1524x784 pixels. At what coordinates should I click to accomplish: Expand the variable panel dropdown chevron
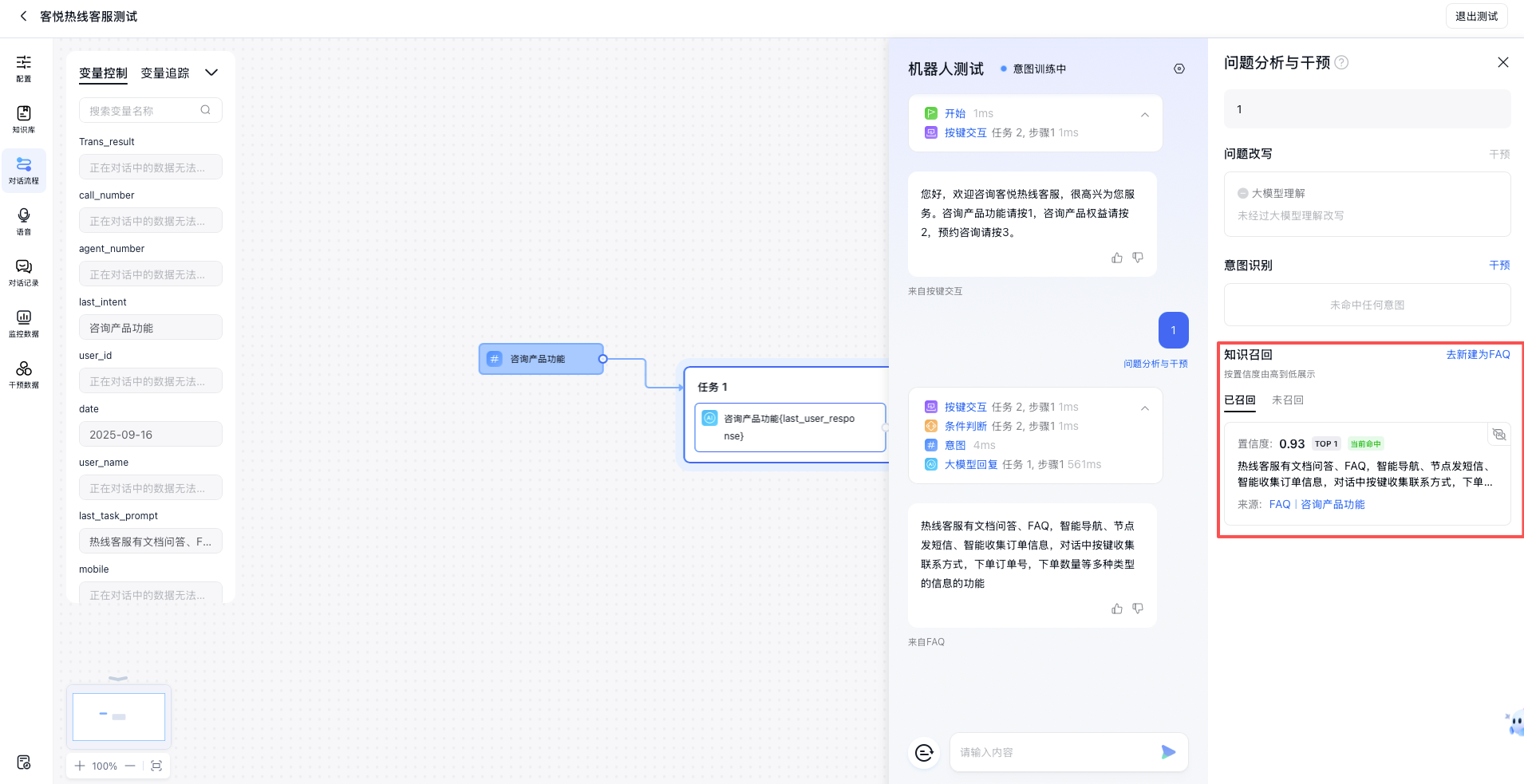coord(211,73)
